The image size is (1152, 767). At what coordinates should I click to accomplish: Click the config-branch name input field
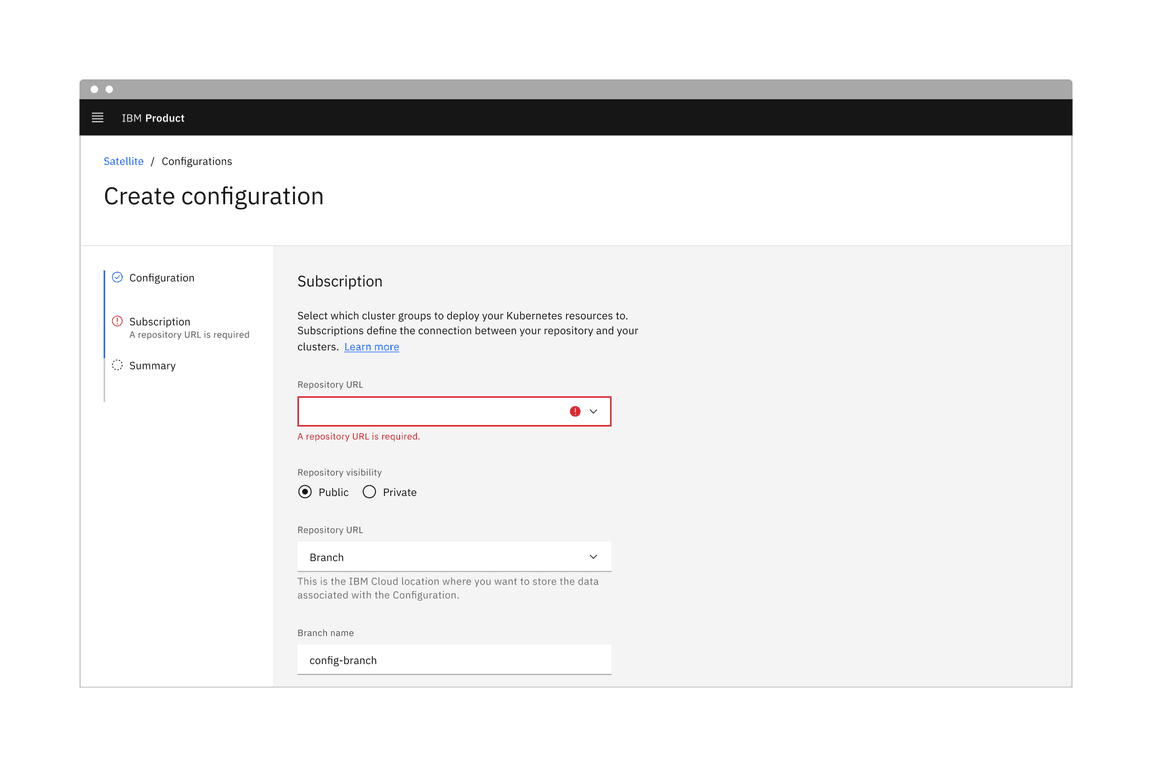453,659
